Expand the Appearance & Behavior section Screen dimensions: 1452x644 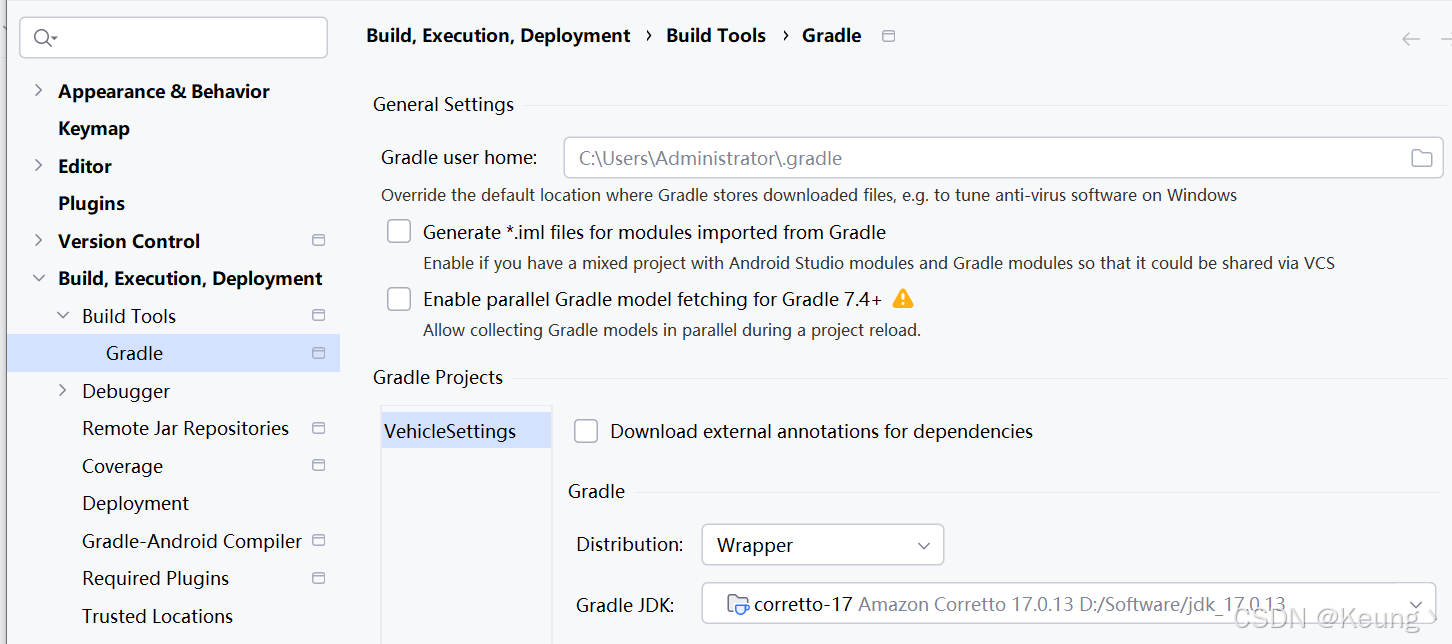click(x=38, y=91)
